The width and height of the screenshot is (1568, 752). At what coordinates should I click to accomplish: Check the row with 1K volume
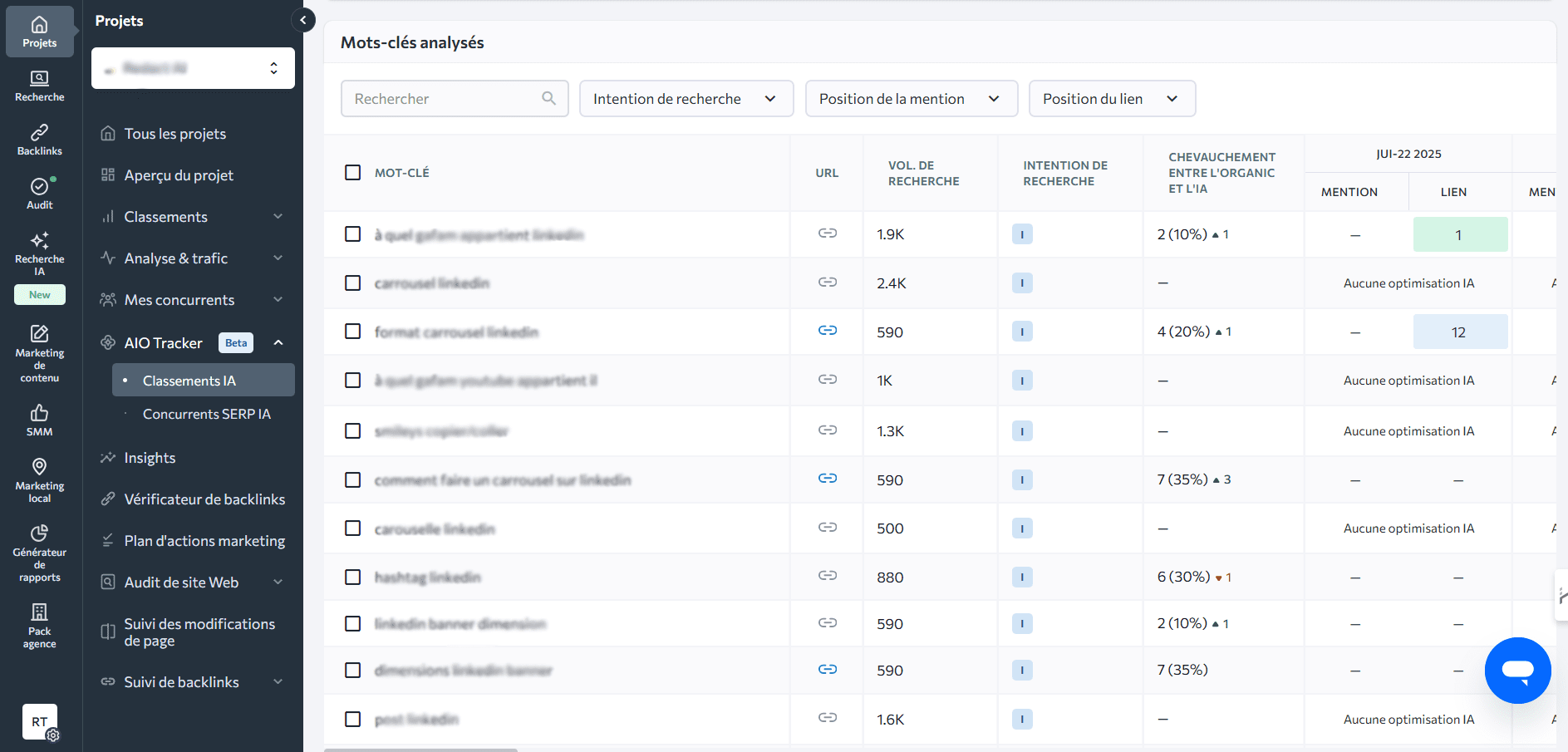coord(352,381)
